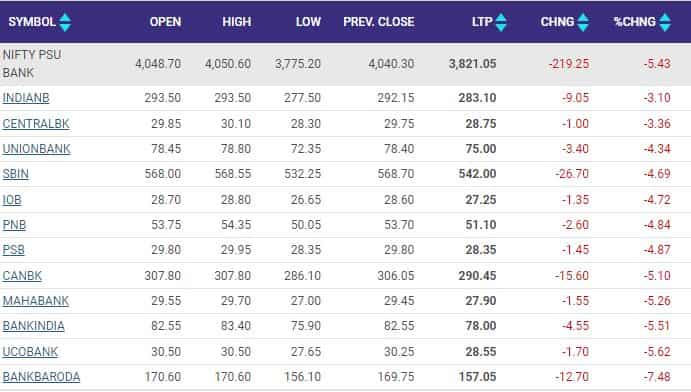The image size is (691, 392).
Task: Open the SBIN stock link
Action: [x=15, y=174]
